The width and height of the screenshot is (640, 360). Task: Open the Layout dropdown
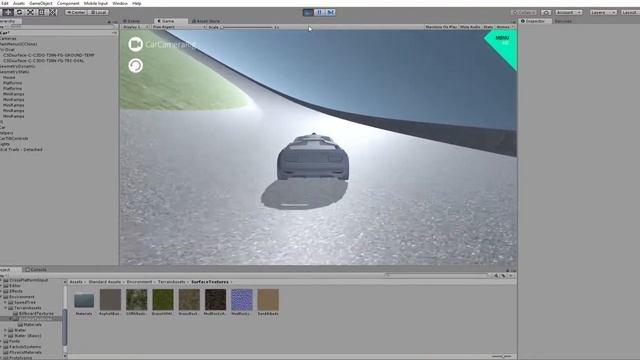630,13
